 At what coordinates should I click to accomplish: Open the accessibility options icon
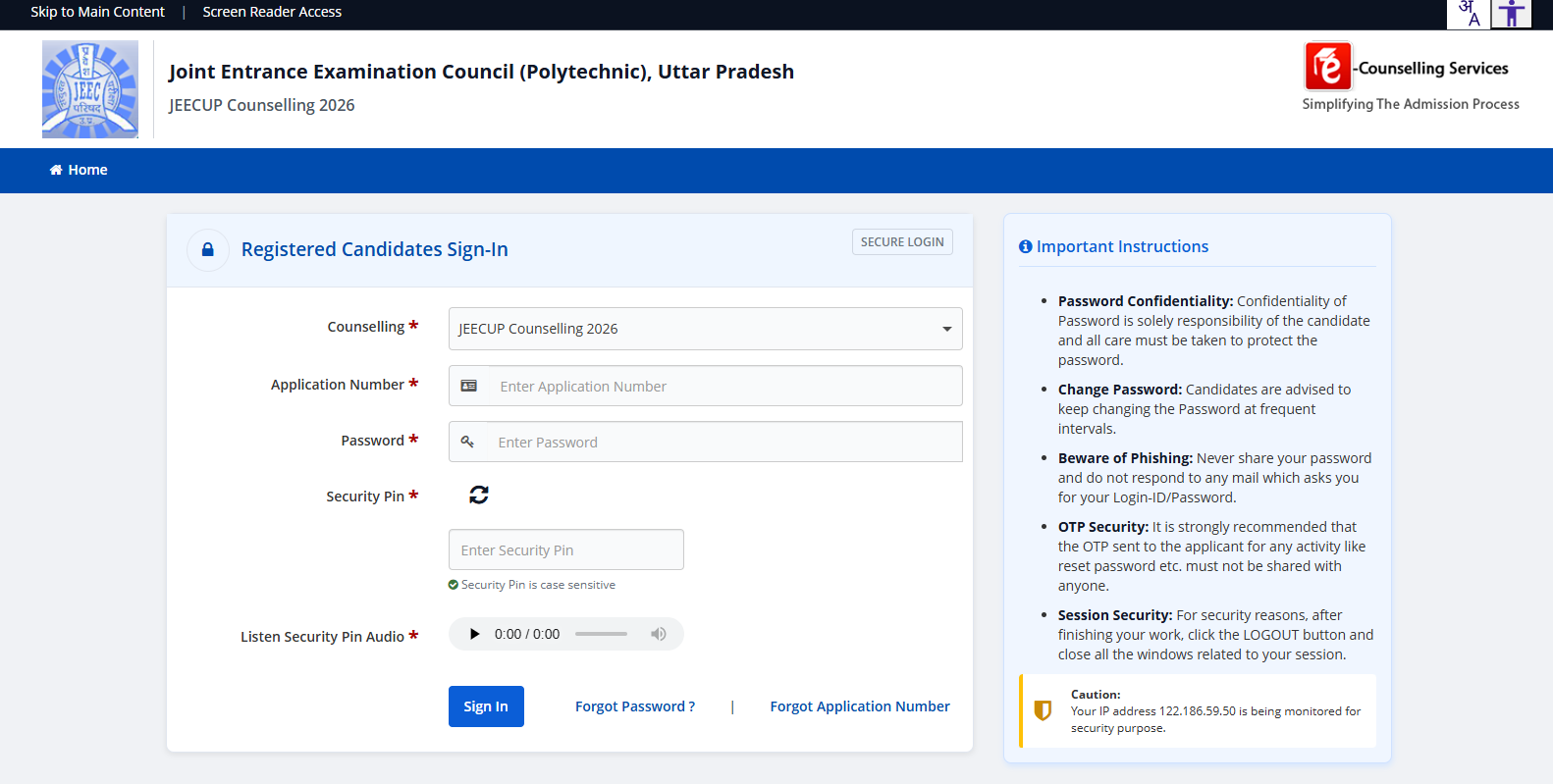point(1512,14)
